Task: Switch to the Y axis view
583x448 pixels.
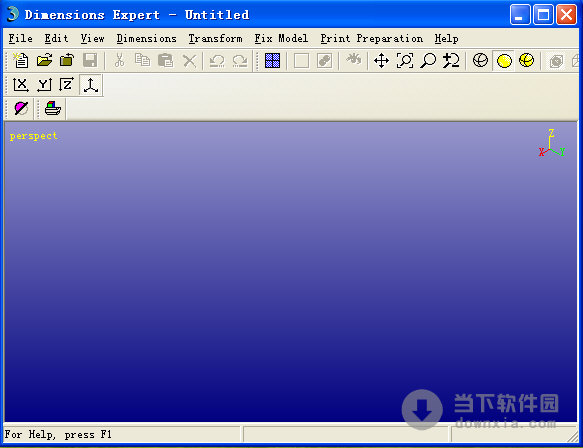Action: tap(44, 85)
